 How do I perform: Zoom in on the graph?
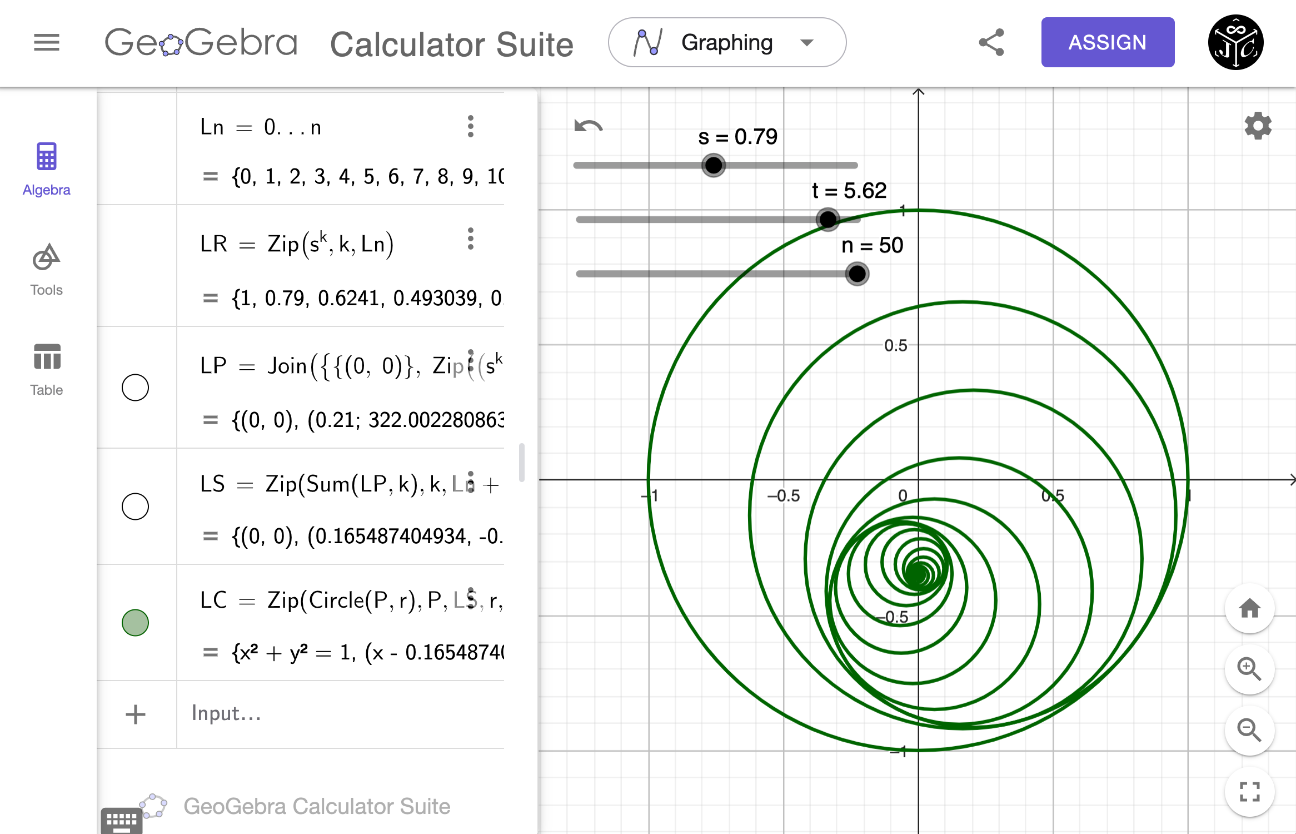pyautogui.click(x=1249, y=669)
